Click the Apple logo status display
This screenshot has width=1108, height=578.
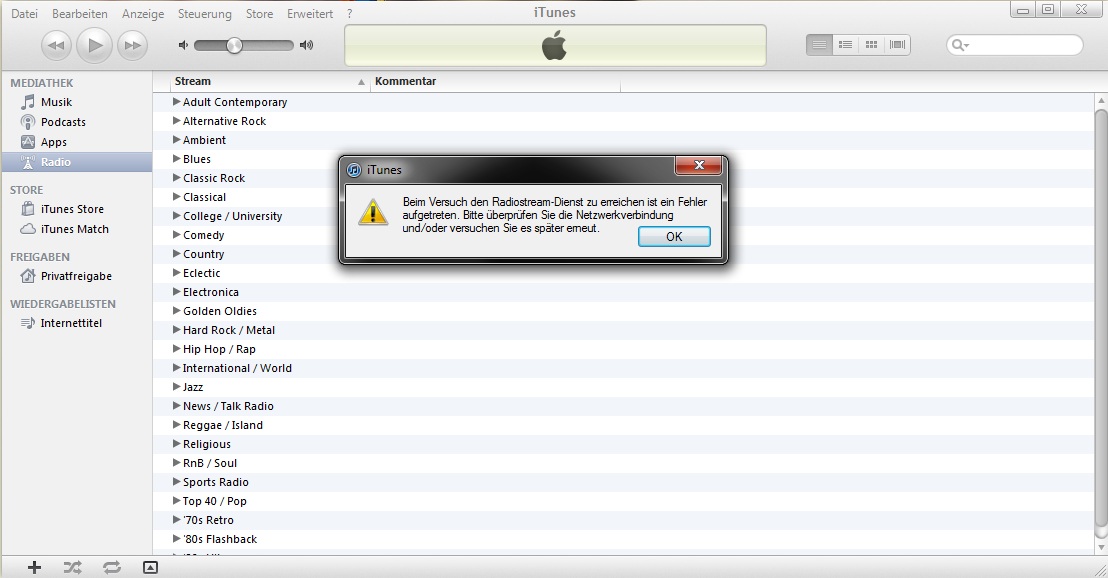coord(555,46)
